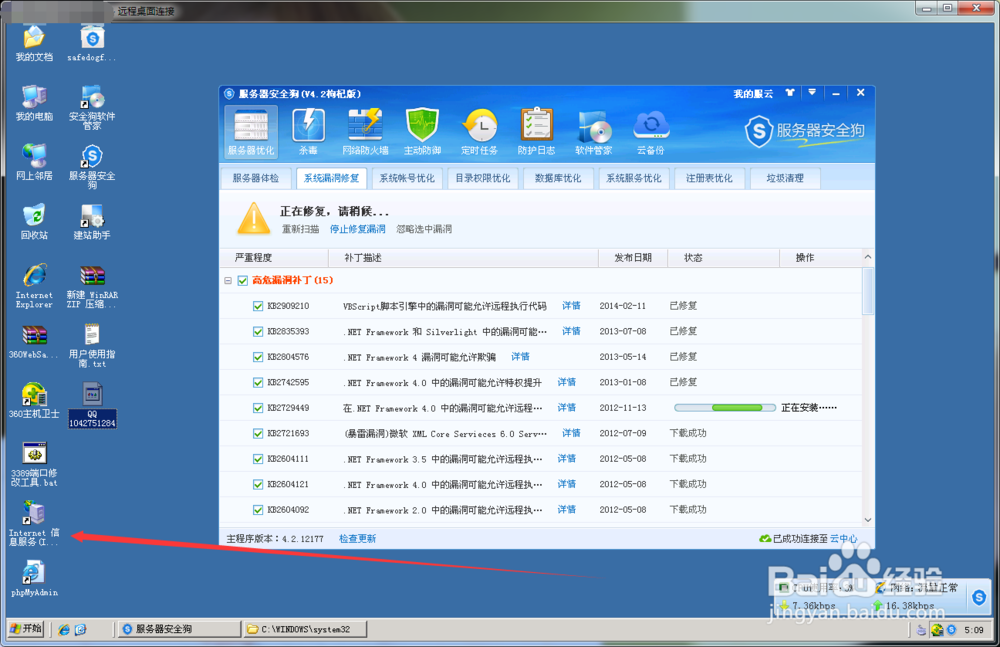This screenshot has width=1000, height=647.
Task: Uncheck patch KB2604111 checkbox
Action: (258, 459)
